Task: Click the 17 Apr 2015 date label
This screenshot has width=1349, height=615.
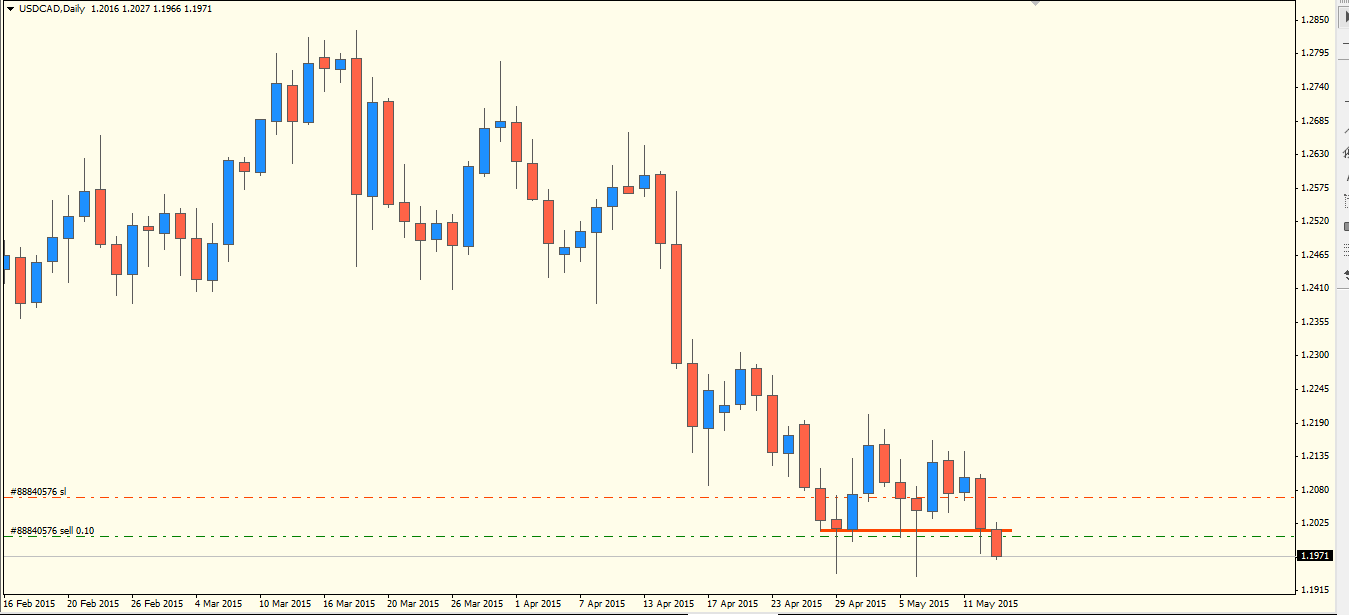Action: [732, 604]
